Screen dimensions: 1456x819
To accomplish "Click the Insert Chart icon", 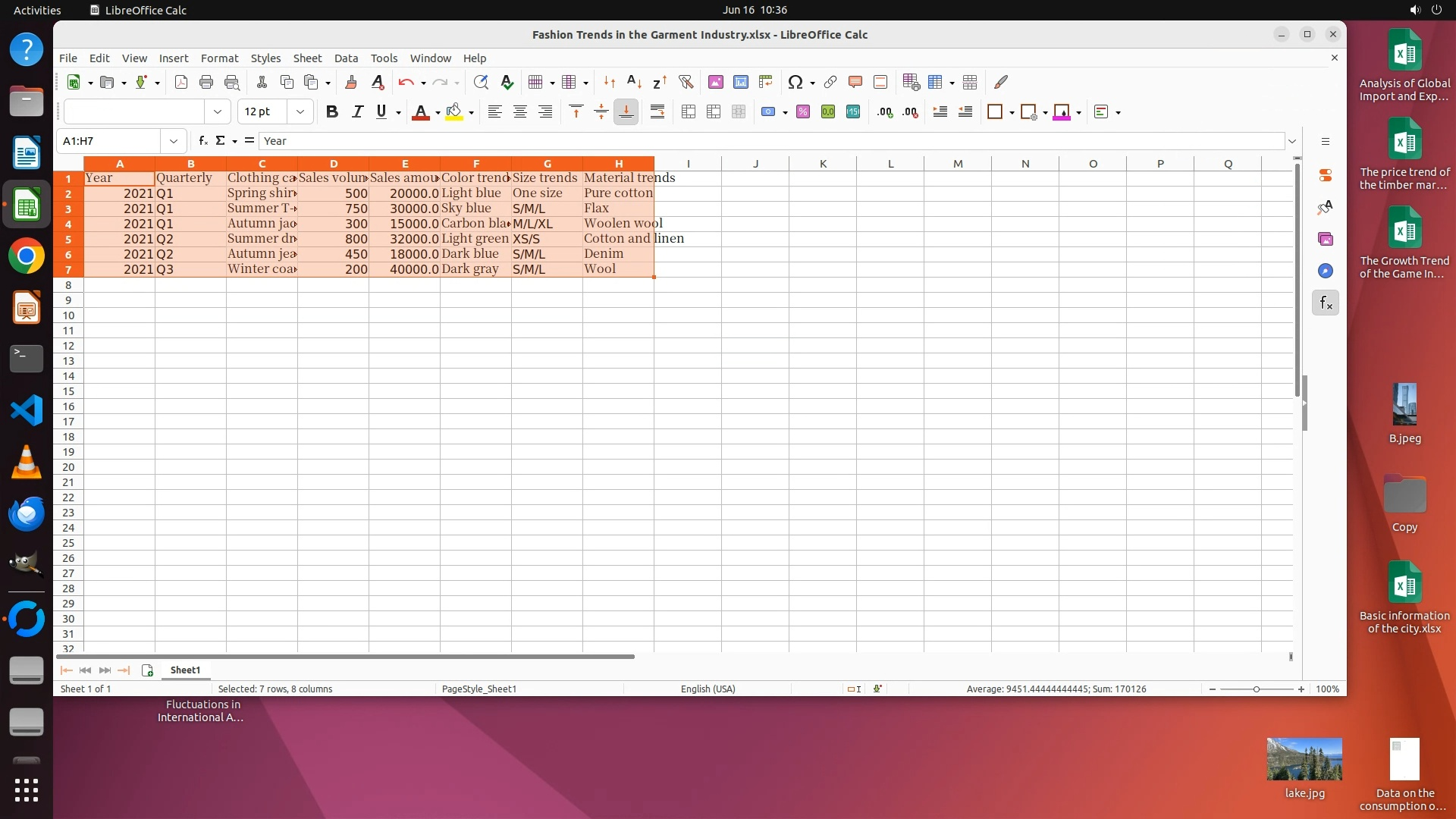I will (740, 82).
